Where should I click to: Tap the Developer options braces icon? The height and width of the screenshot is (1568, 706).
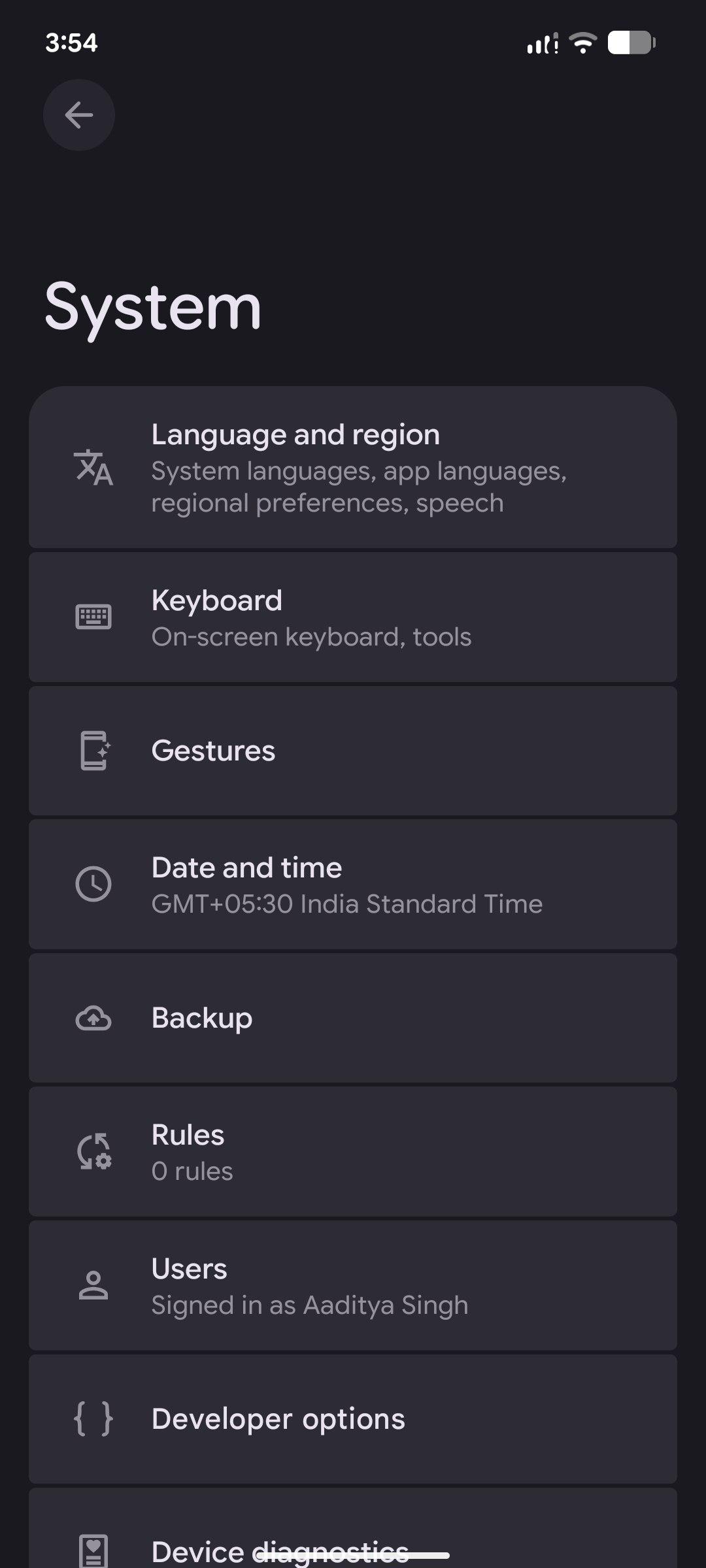click(x=93, y=1419)
